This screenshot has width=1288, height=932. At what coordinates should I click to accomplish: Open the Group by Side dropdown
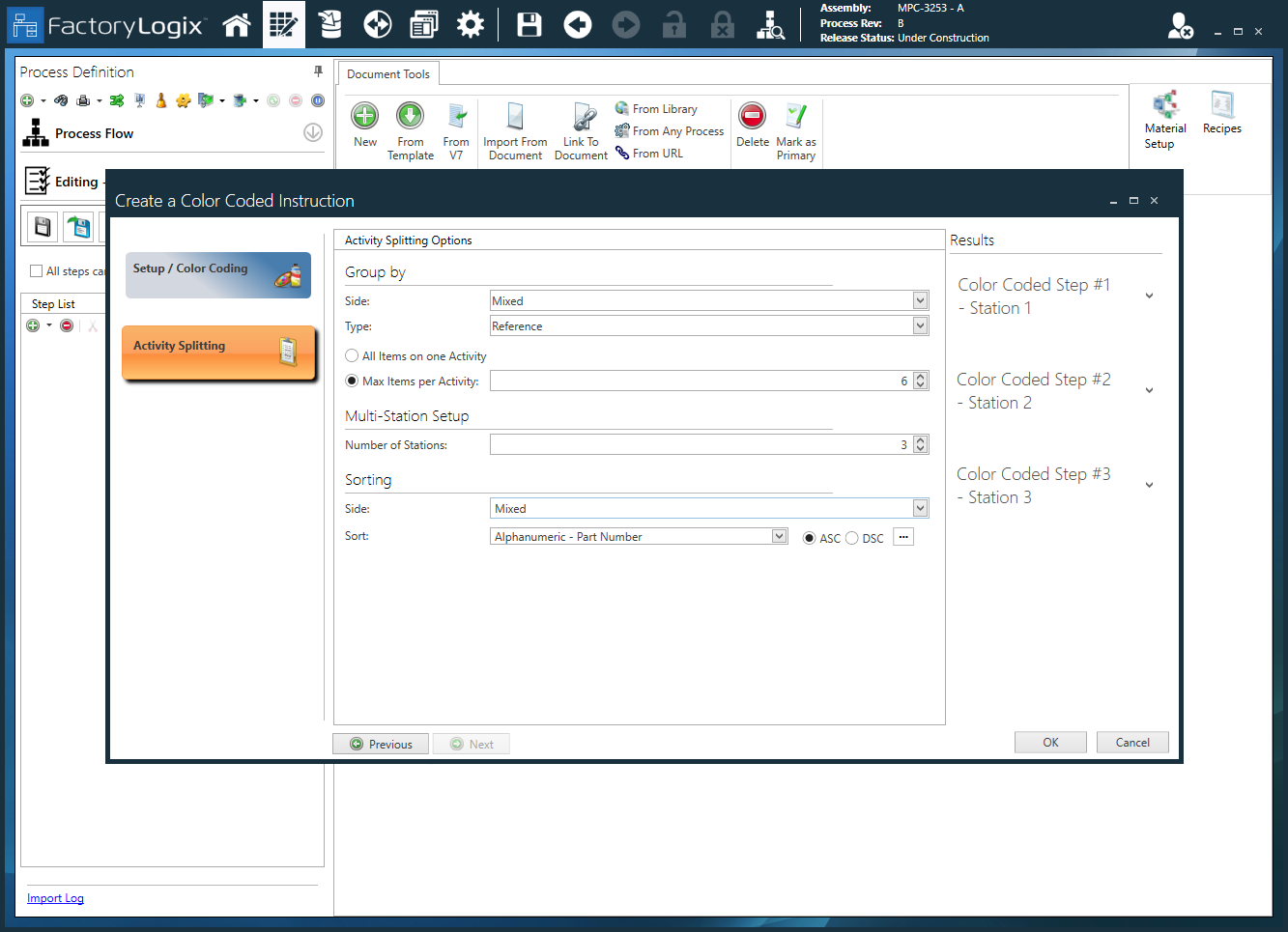click(920, 301)
